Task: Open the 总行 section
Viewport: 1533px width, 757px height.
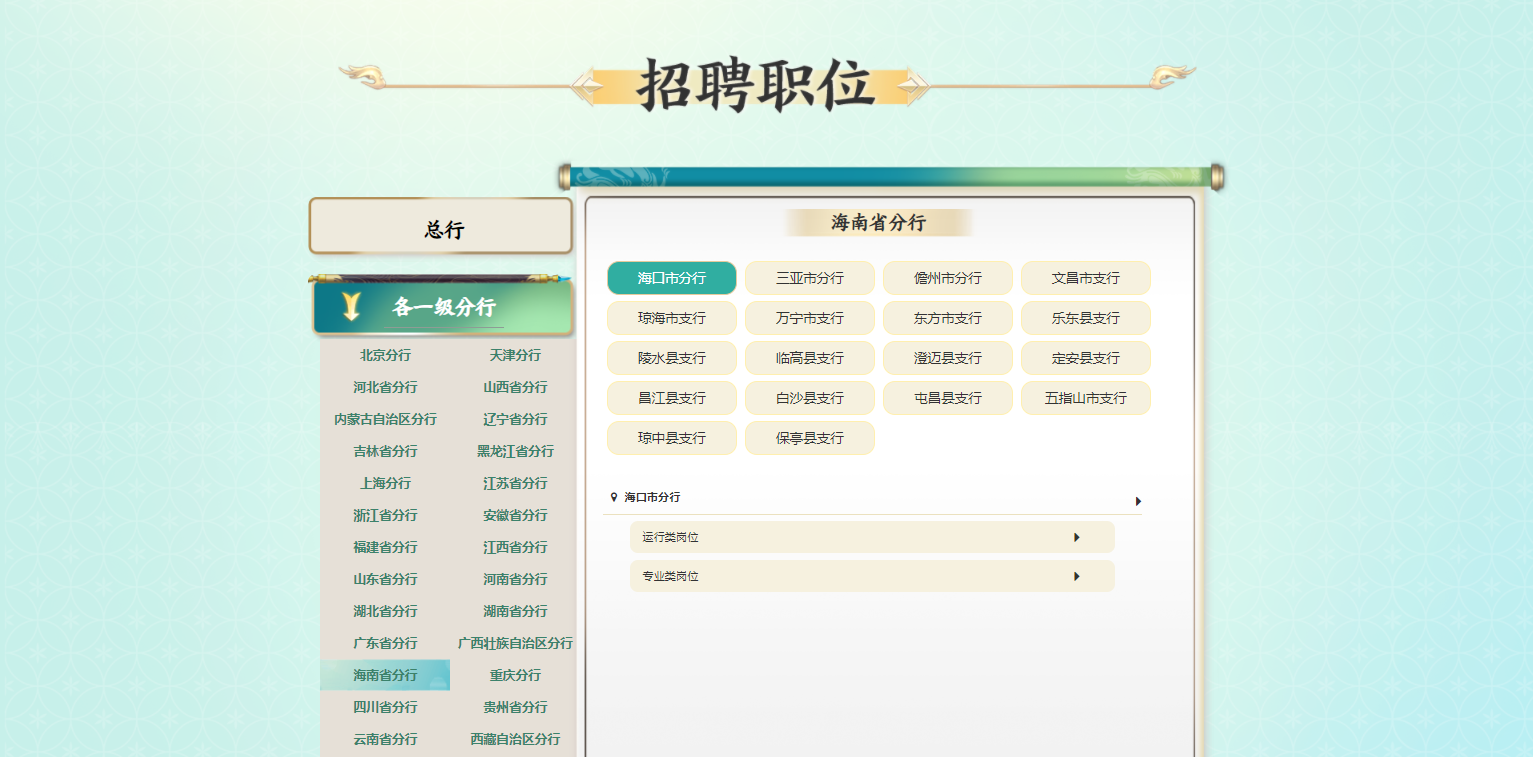Action: pos(441,226)
